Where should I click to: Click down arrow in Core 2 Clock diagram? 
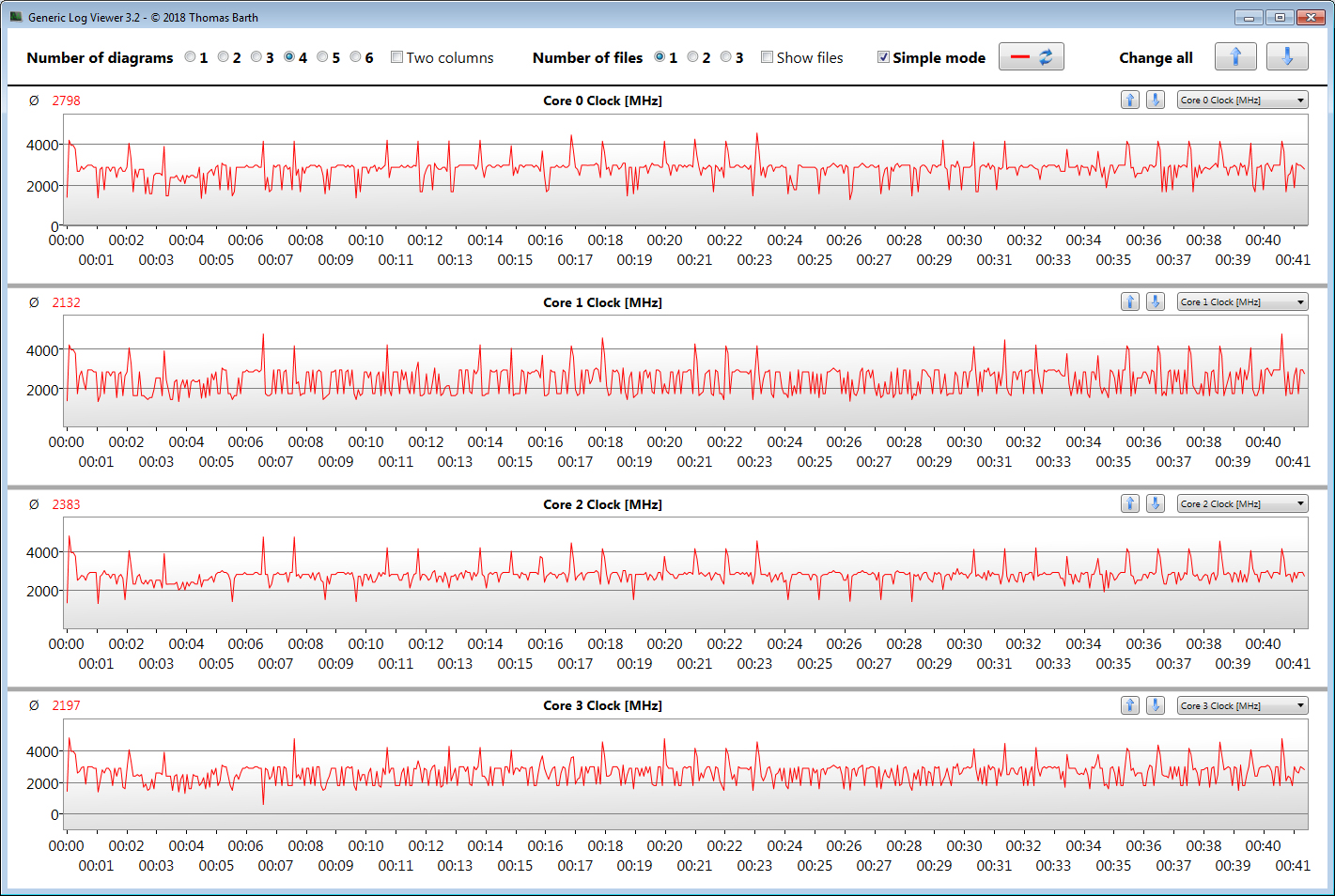coord(1156,504)
